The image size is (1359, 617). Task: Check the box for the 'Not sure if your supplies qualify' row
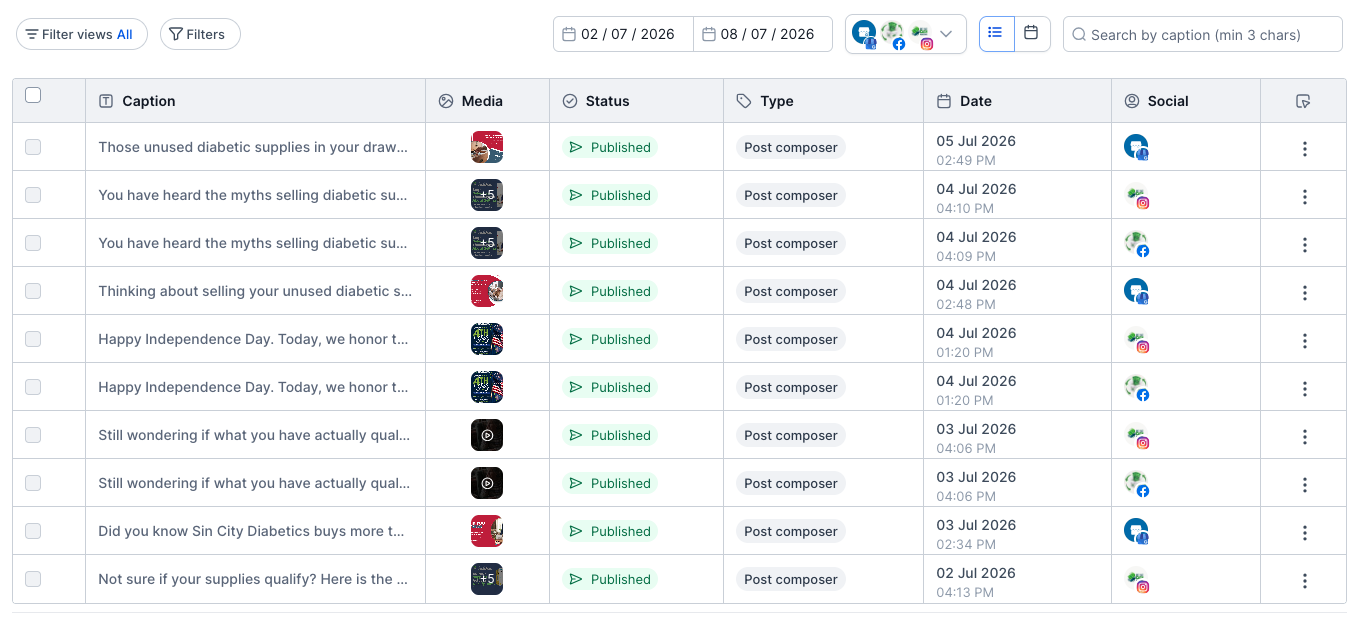(x=33, y=579)
